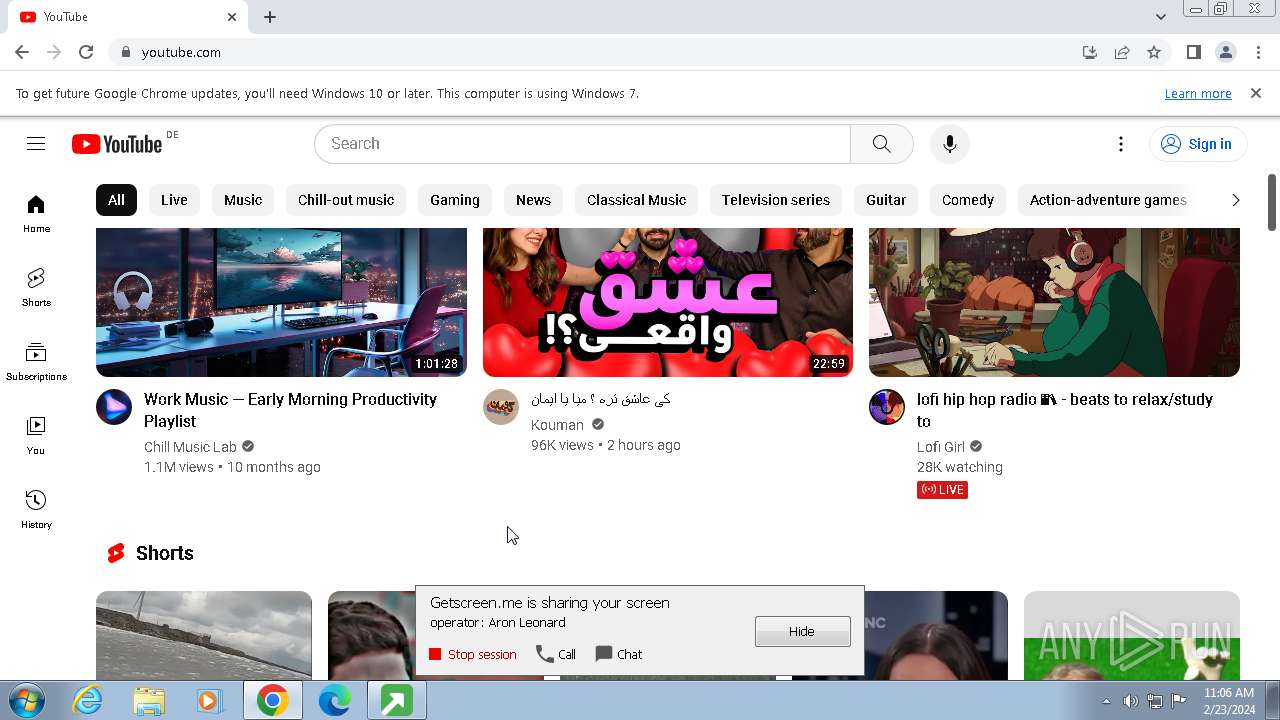Screen dimensions: 1280x720
Task: Go to Home in sidebar
Action: [36, 214]
